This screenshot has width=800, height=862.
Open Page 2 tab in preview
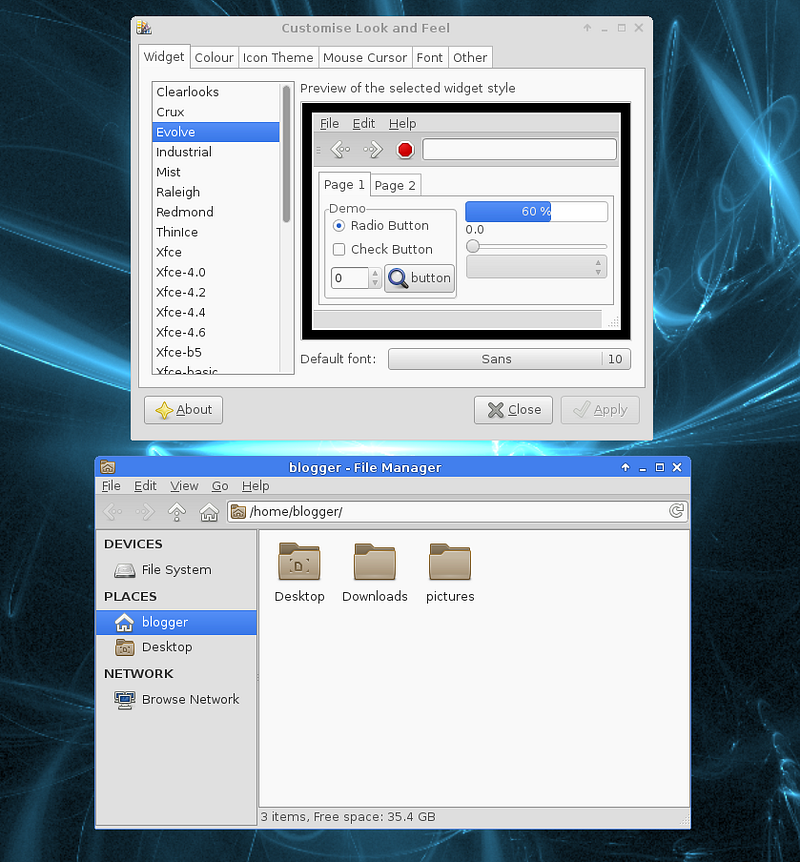pos(395,185)
